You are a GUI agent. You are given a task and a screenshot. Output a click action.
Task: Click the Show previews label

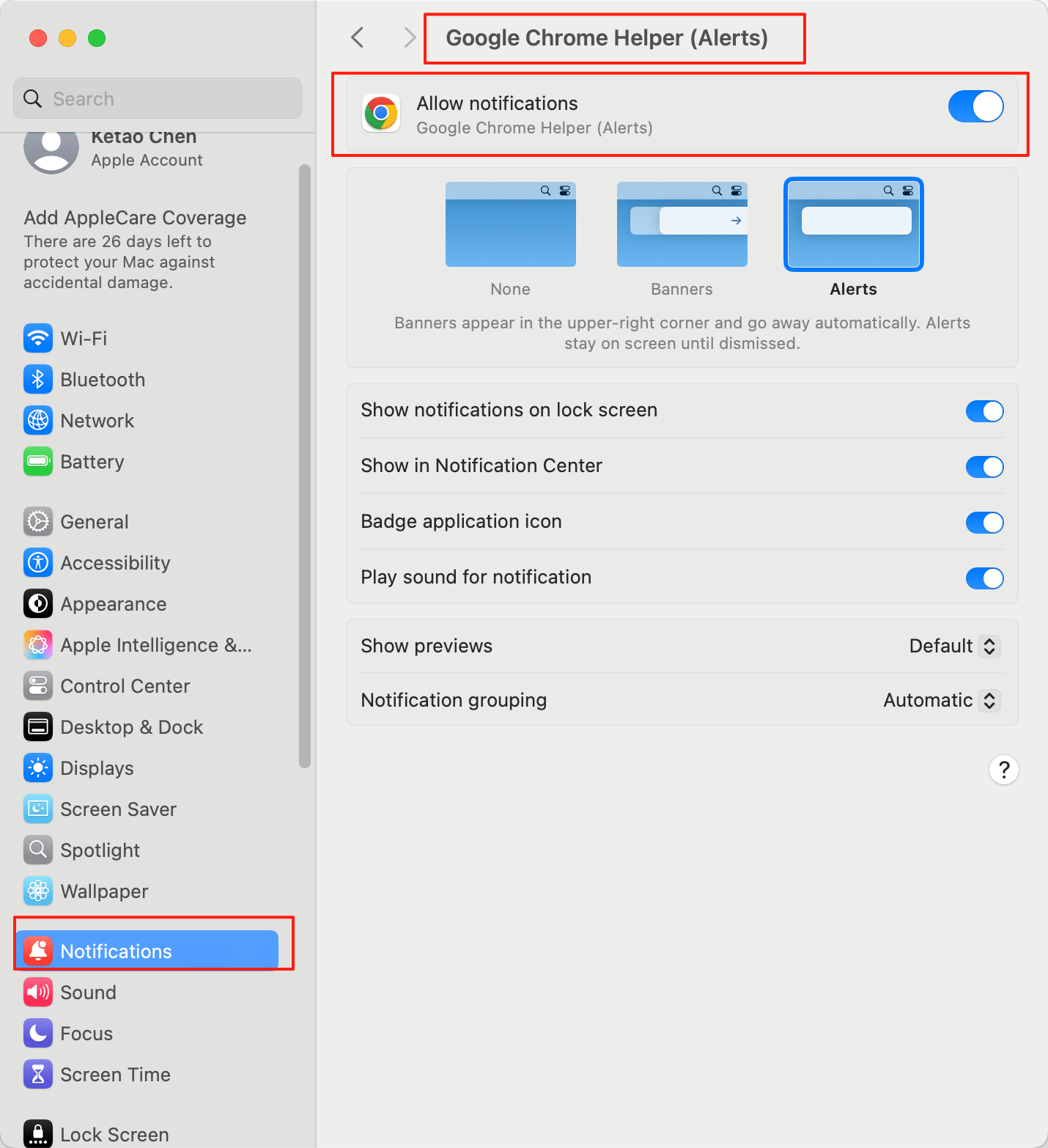(427, 646)
